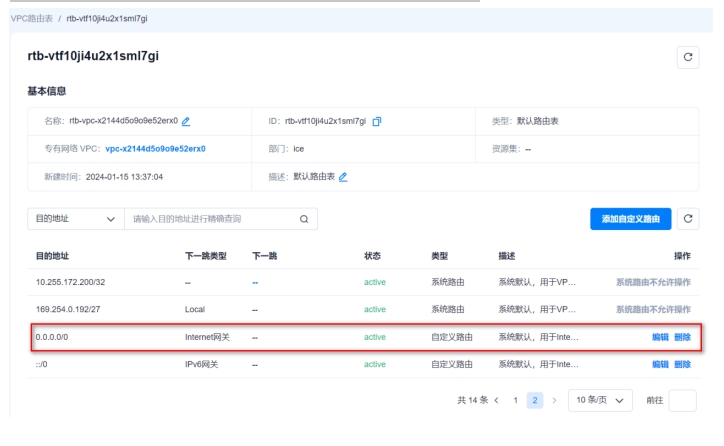Click the 0.0.0.0/0 destination cell

[52, 337]
